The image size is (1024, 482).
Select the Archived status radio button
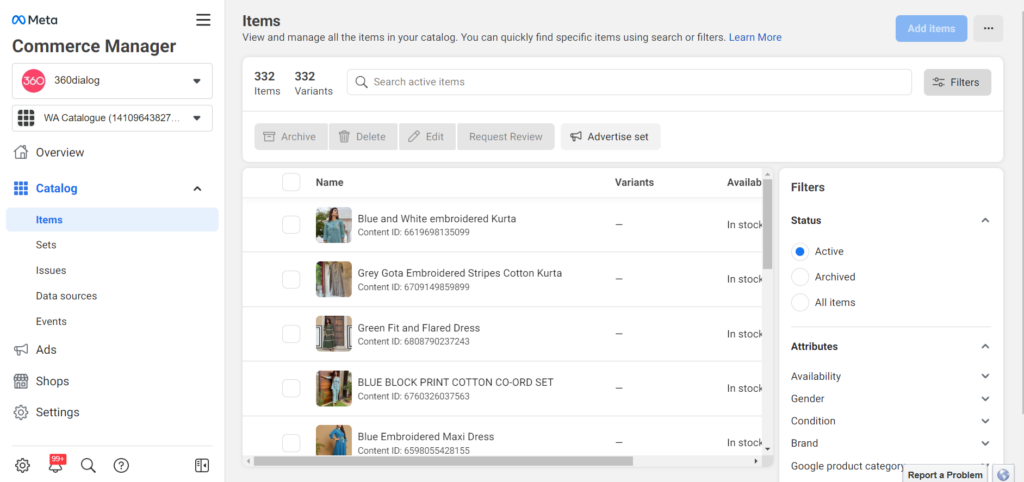[800, 277]
